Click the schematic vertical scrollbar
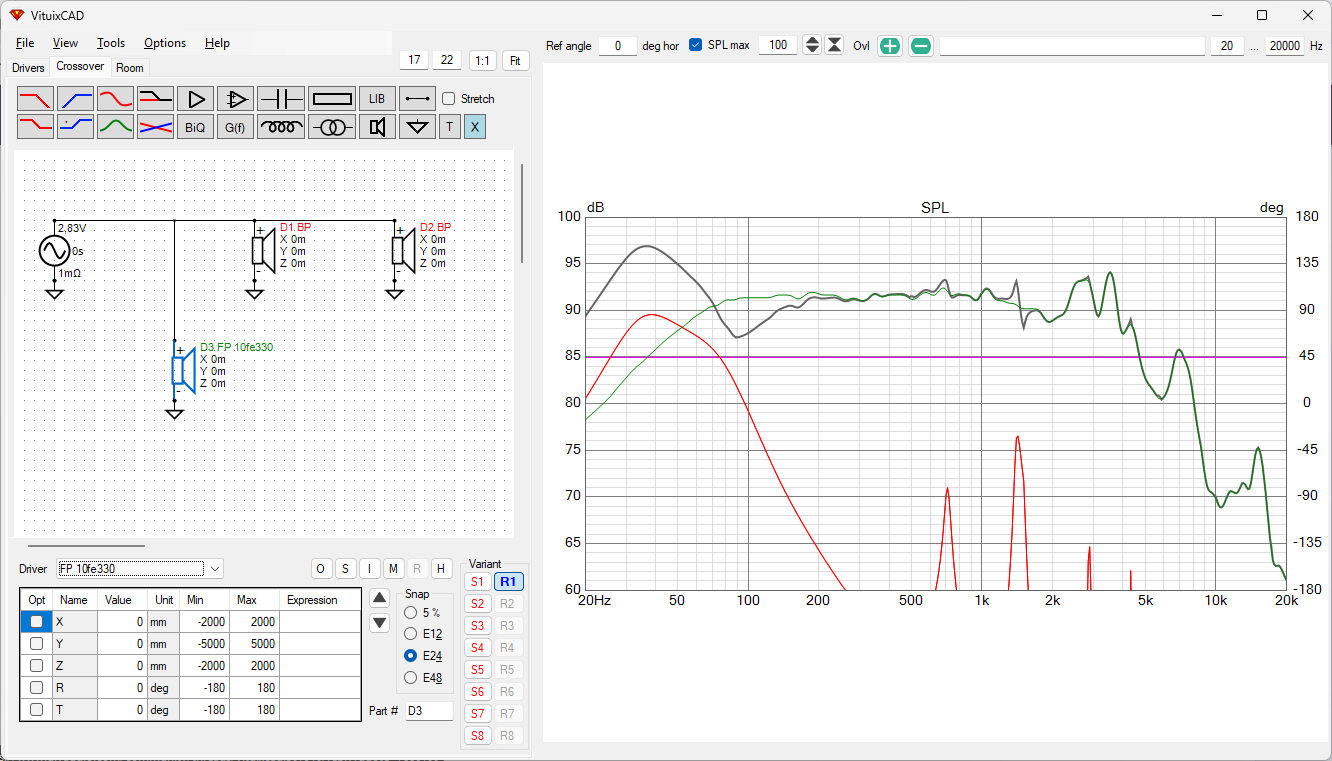 521,213
